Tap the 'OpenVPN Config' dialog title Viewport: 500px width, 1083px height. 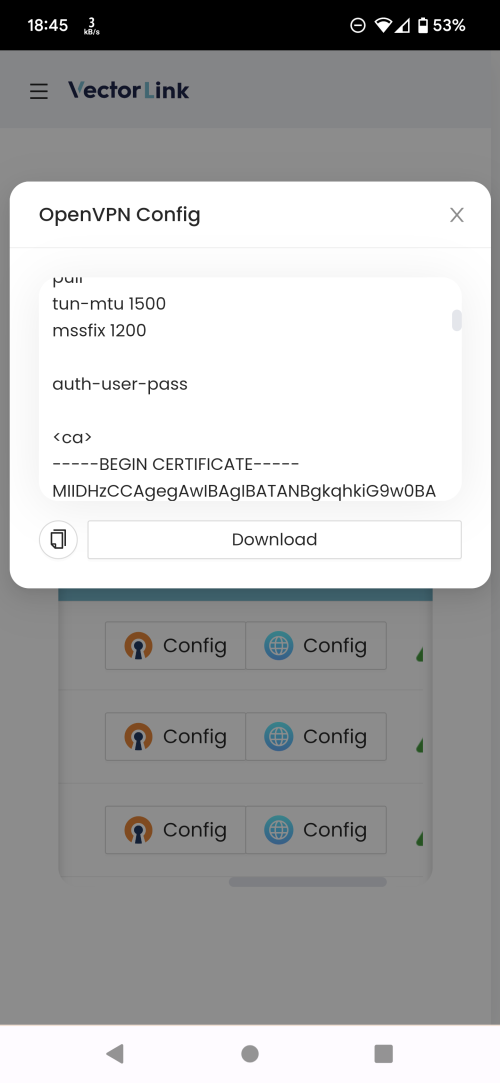pyautogui.click(x=119, y=215)
